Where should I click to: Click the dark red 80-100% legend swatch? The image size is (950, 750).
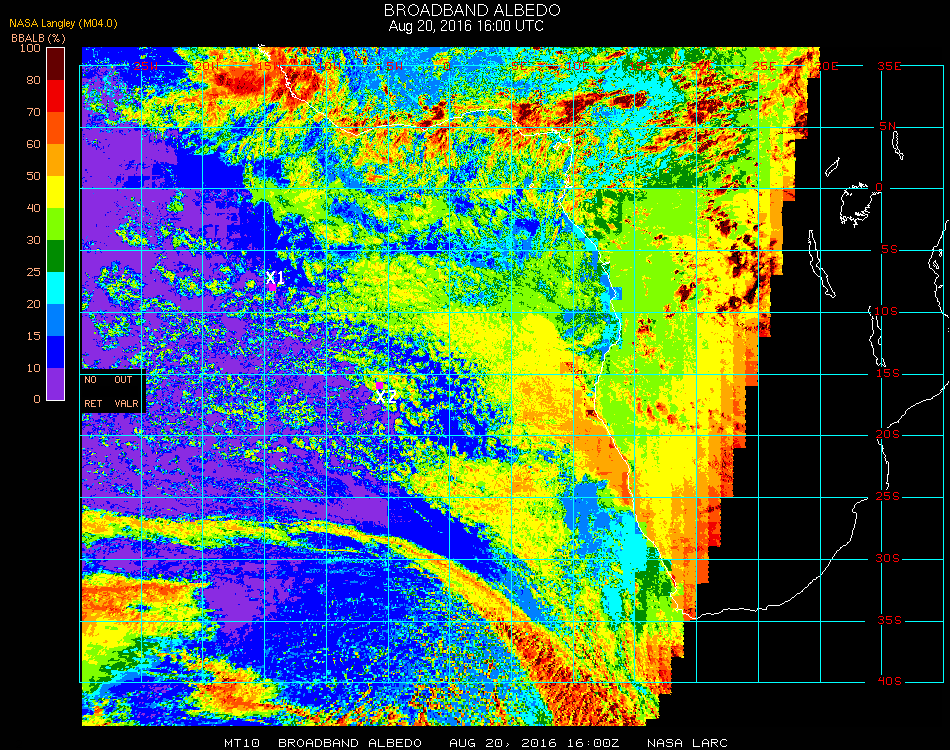click(55, 64)
